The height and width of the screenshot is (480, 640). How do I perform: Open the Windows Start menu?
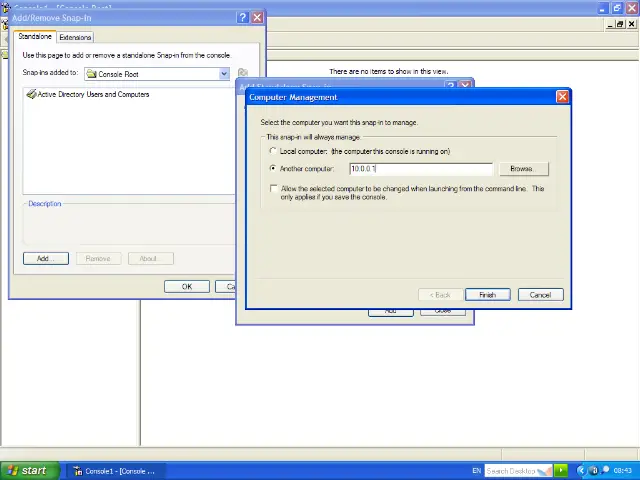pyautogui.click(x=26, y=470)
